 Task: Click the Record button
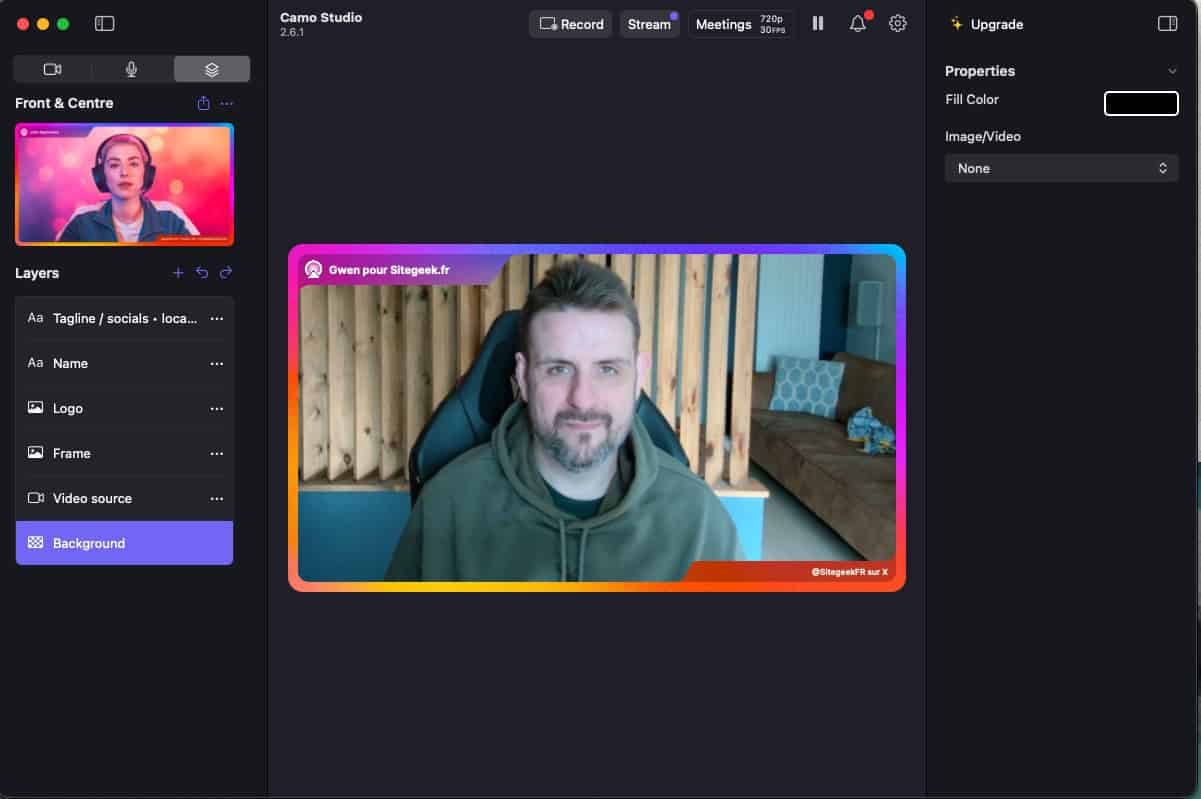(571, 24)
